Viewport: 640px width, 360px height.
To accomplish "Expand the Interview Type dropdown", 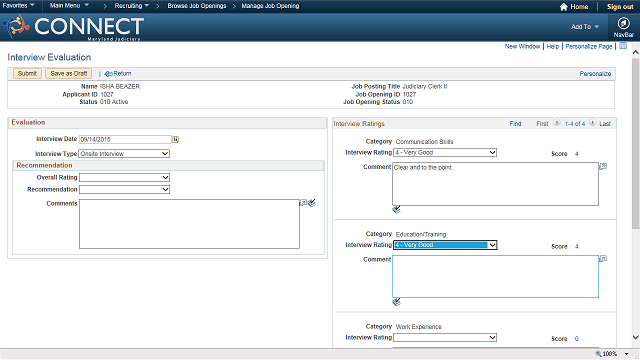I will coord(165,153).
